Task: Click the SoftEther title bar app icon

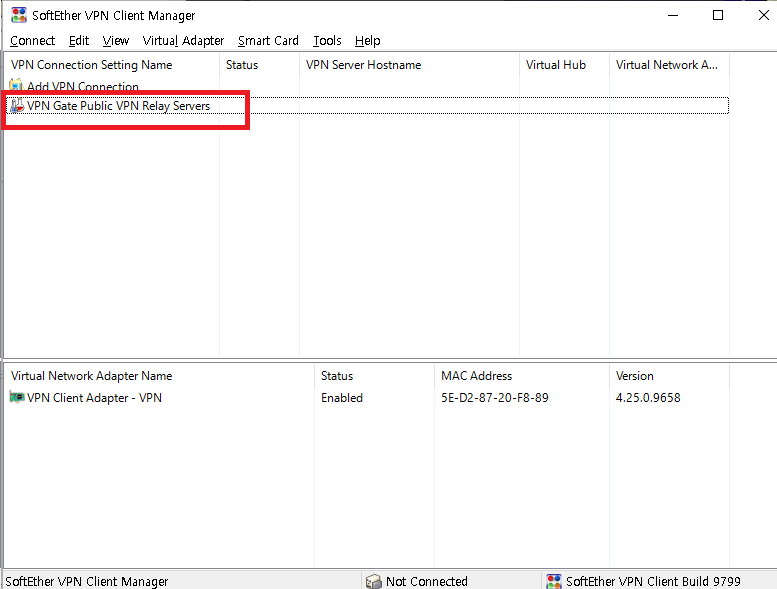Action: click(19, 15)
